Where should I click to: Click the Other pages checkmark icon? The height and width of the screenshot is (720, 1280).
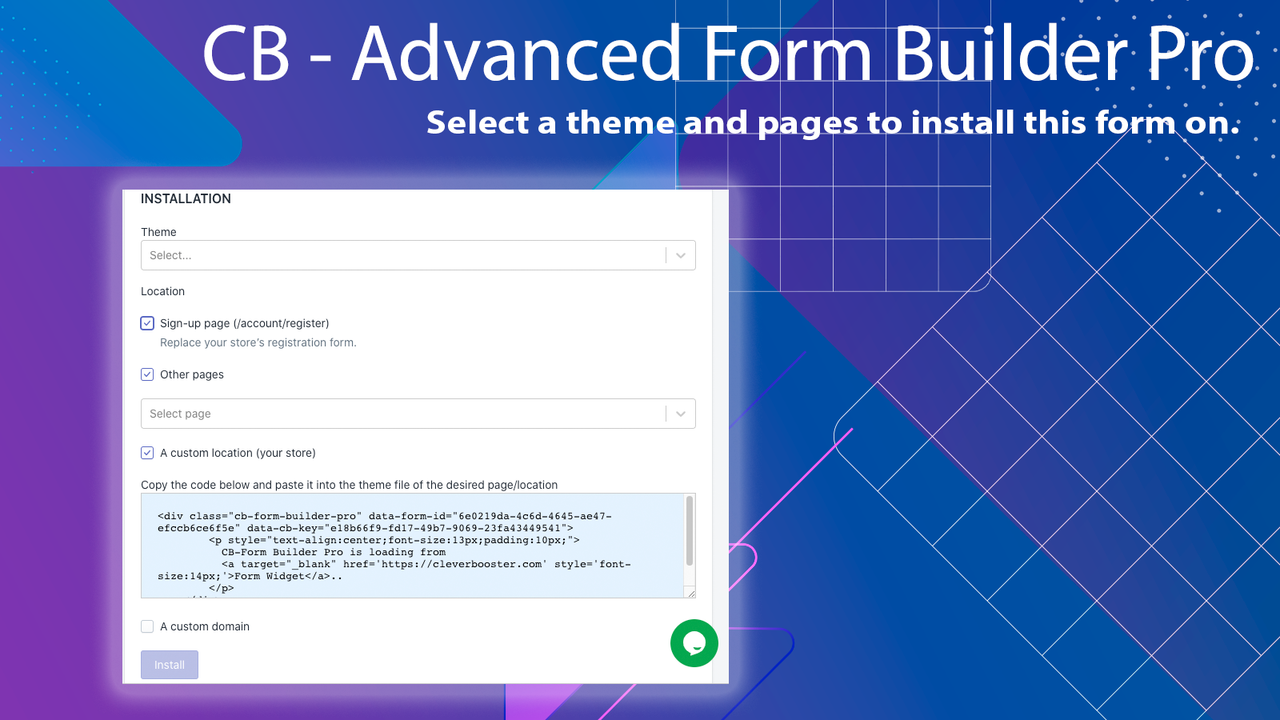147,374
